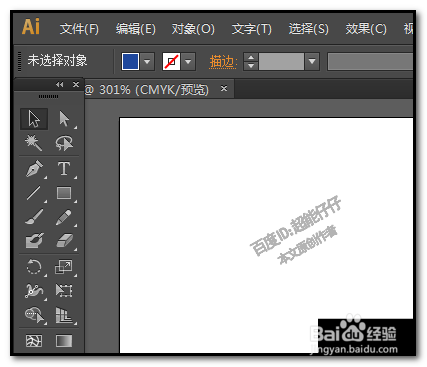Select the Warp tool

pos(34,291)
